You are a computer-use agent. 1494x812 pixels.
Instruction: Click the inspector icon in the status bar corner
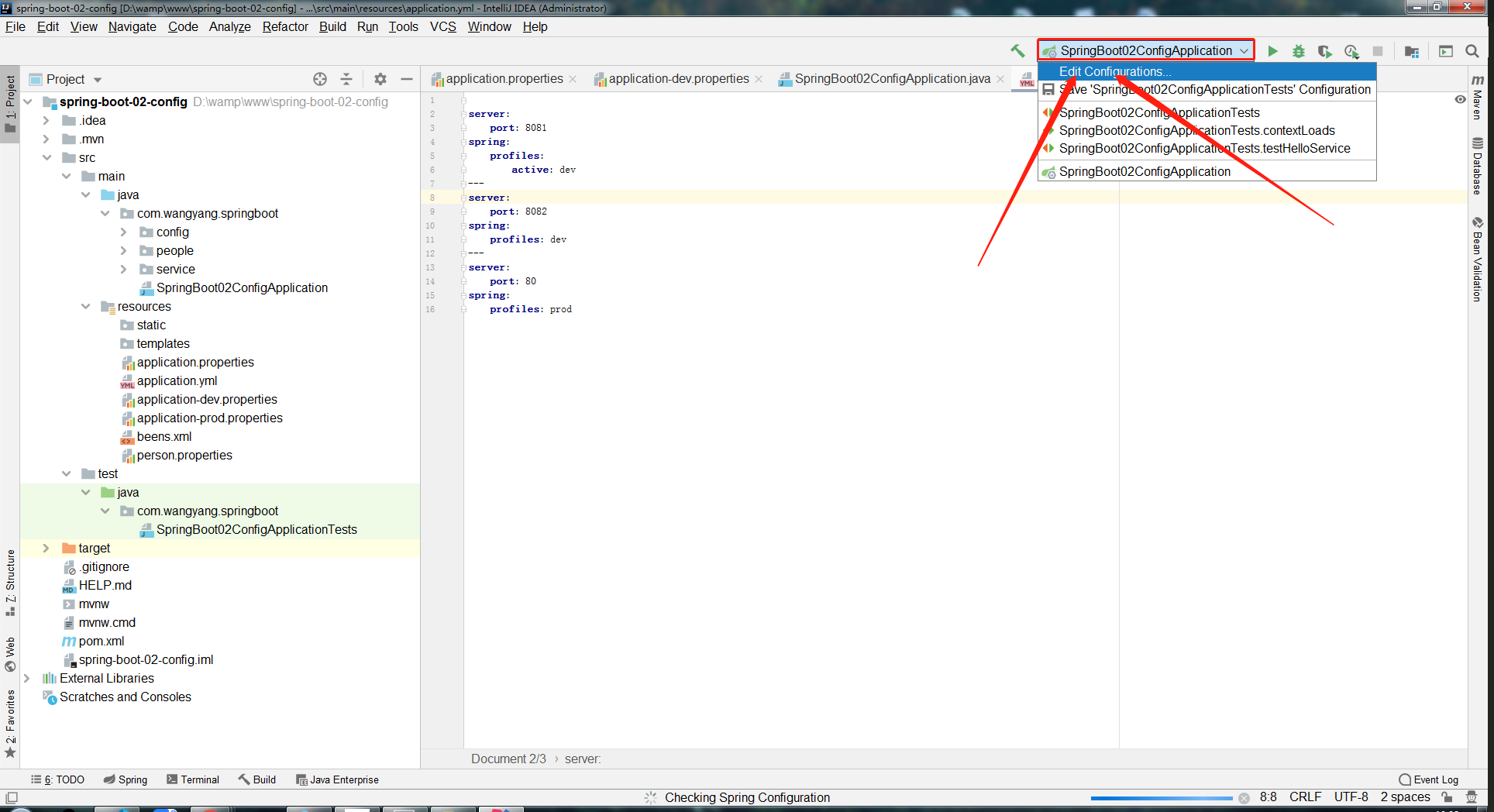pos(1472,797)
